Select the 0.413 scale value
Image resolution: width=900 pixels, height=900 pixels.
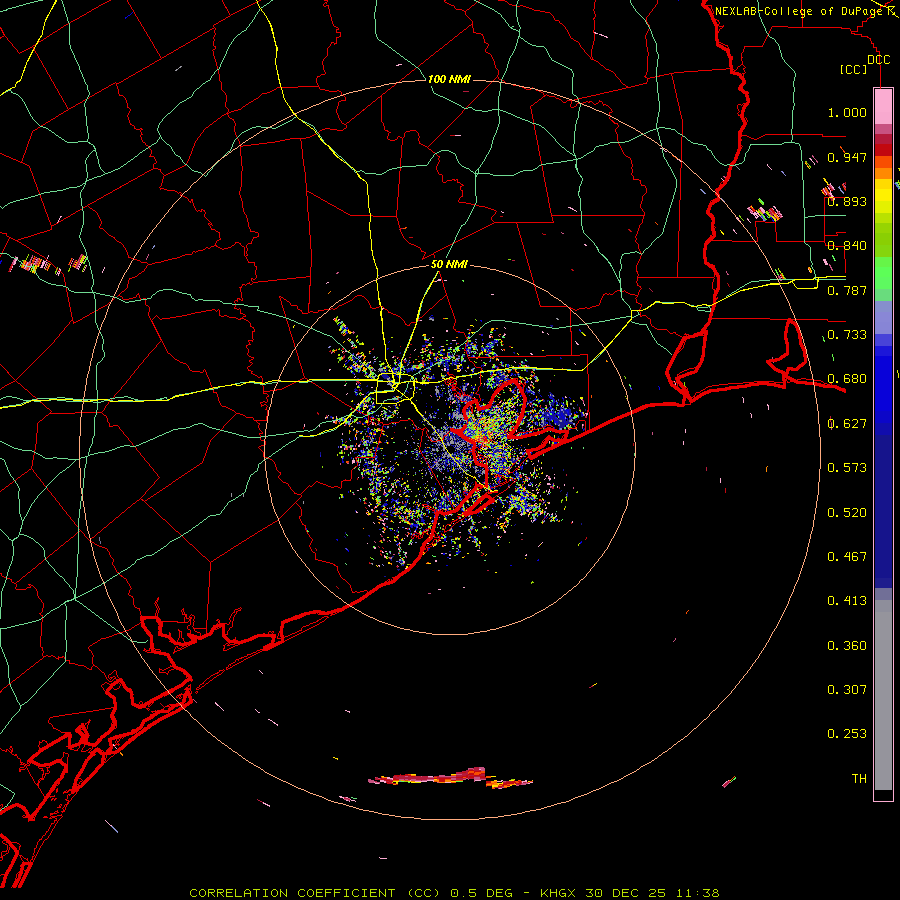pyautogui.click(x=847, y=601)
